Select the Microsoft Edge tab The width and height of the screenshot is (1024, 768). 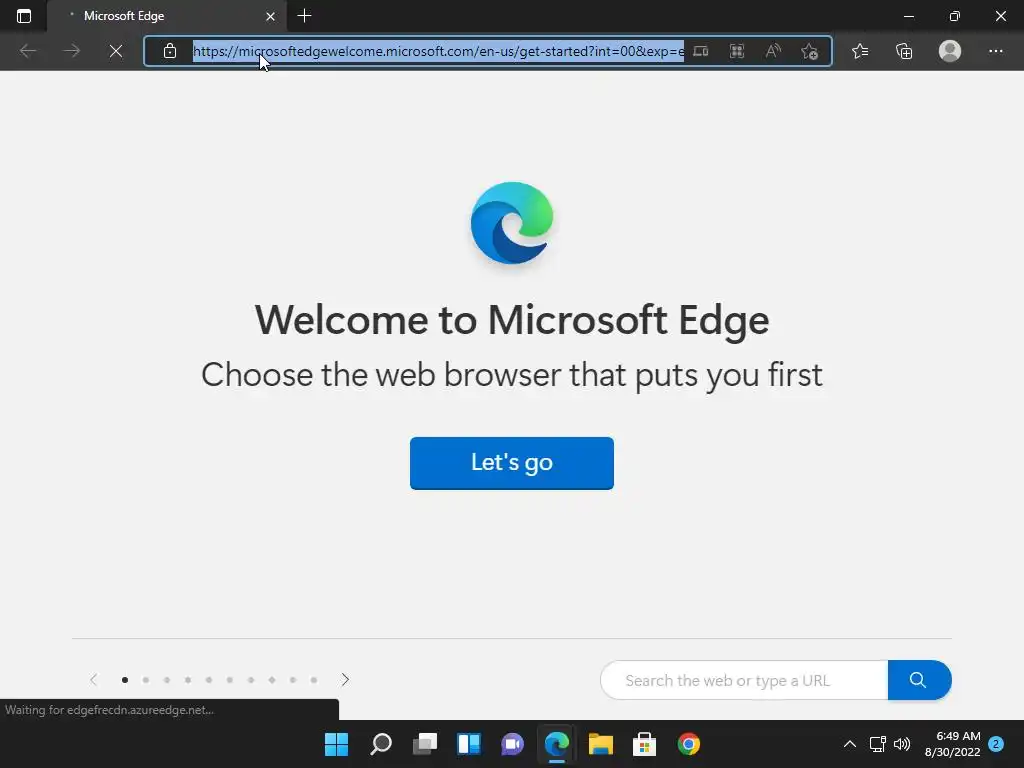click(167, 16)
